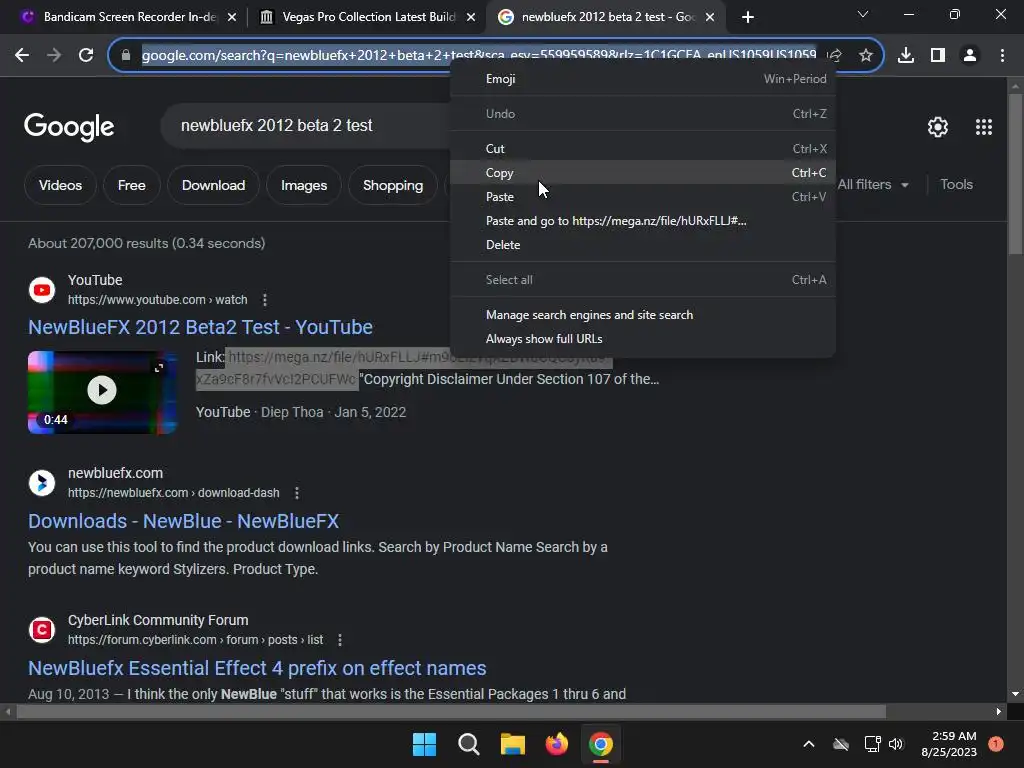Bookmark this tab with the star icon
Image resolution: width=1024 pixels, height=768 pixels.
click(x=865, y=56)
